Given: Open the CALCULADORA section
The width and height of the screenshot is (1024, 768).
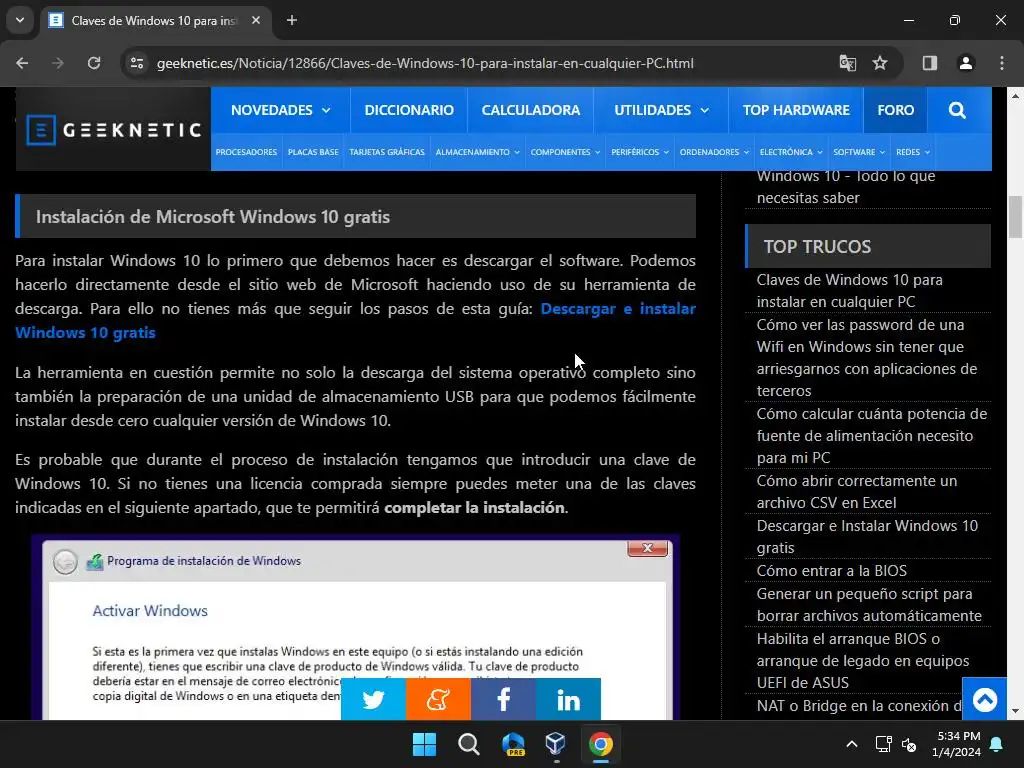Looking at the screenshot, I should click(x=530, y=110).
